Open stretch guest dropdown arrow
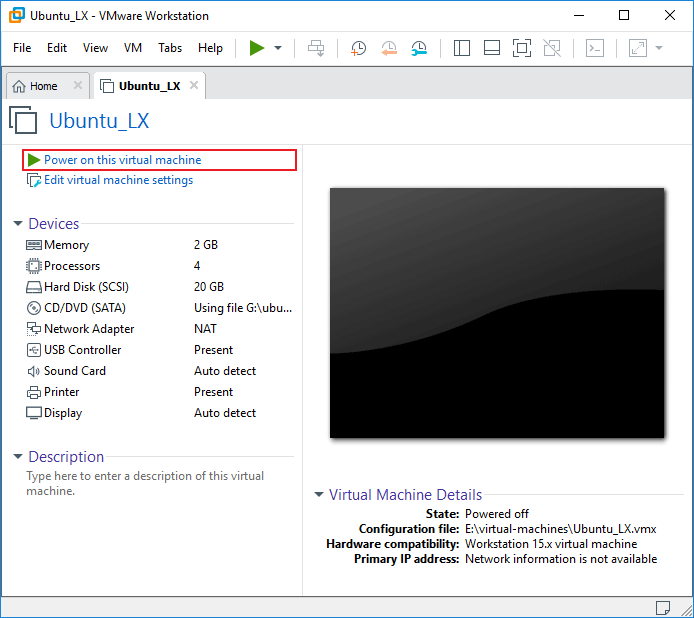 [659, 48]
